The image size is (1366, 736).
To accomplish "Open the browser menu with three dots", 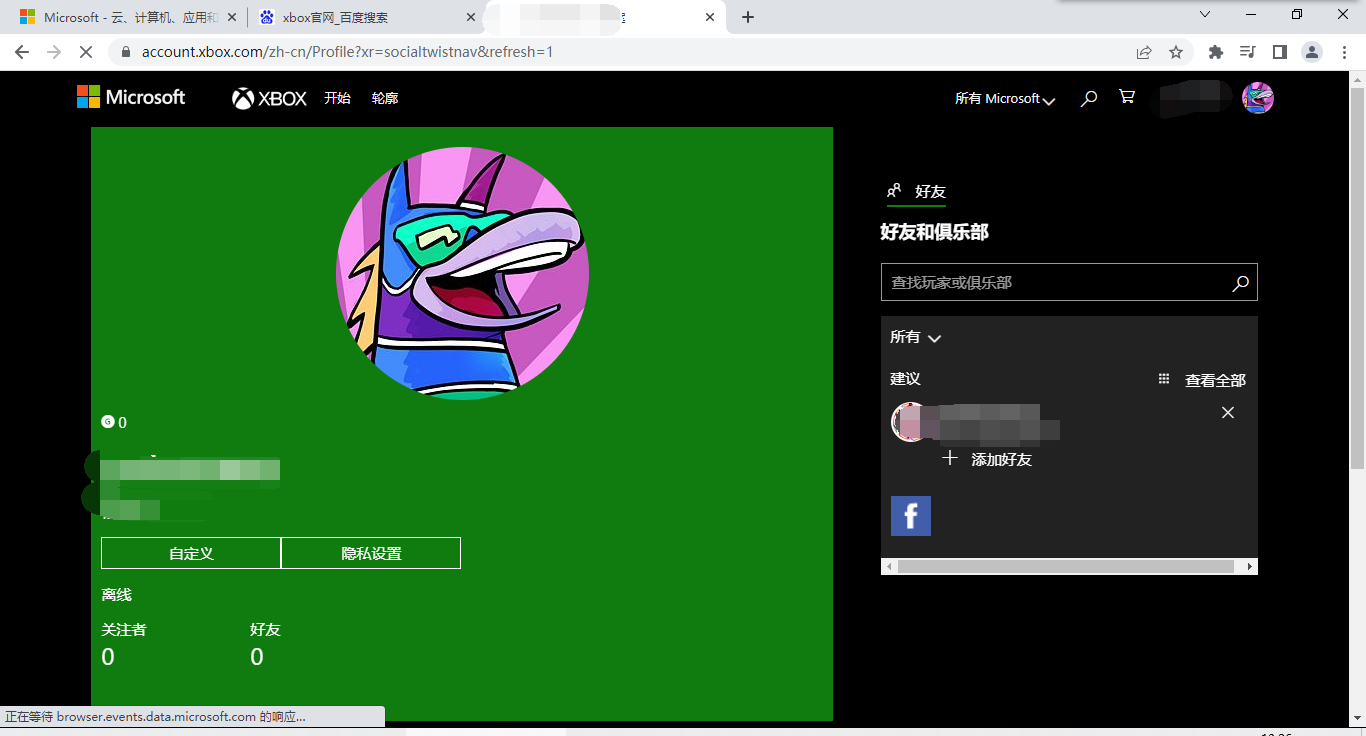I will (x=1344, y=50).
